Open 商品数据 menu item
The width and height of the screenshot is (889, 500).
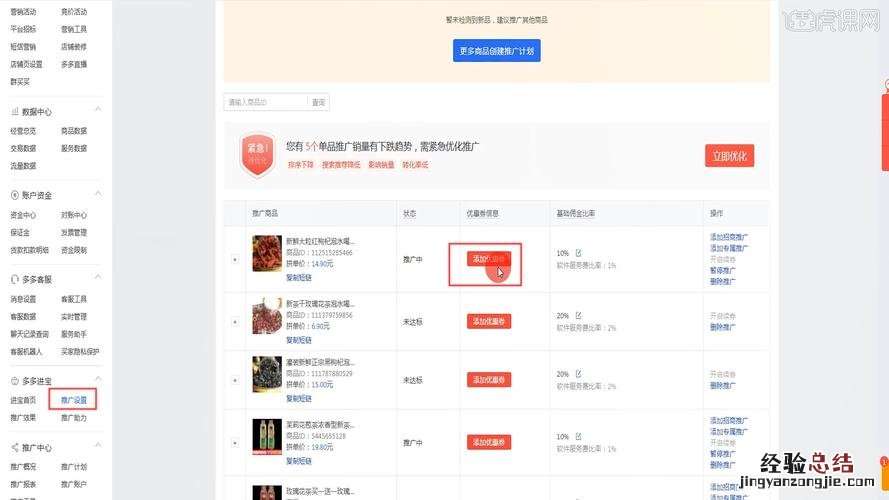[74, 131]
